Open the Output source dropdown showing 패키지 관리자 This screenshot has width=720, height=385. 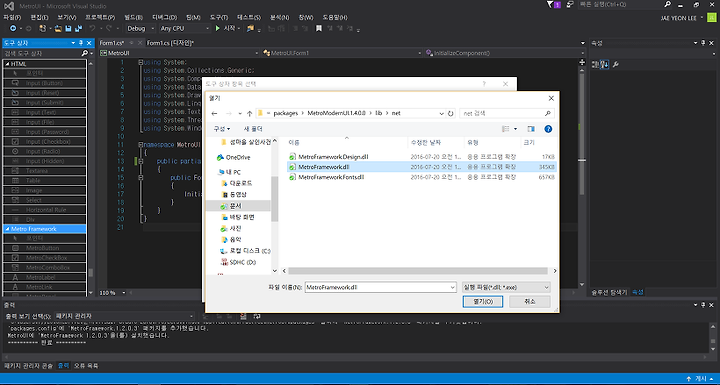tap(124, 316)
